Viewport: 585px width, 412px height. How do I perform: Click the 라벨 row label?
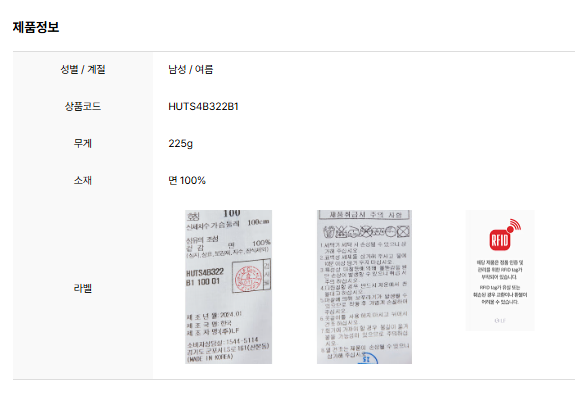[x=83, y=288]
